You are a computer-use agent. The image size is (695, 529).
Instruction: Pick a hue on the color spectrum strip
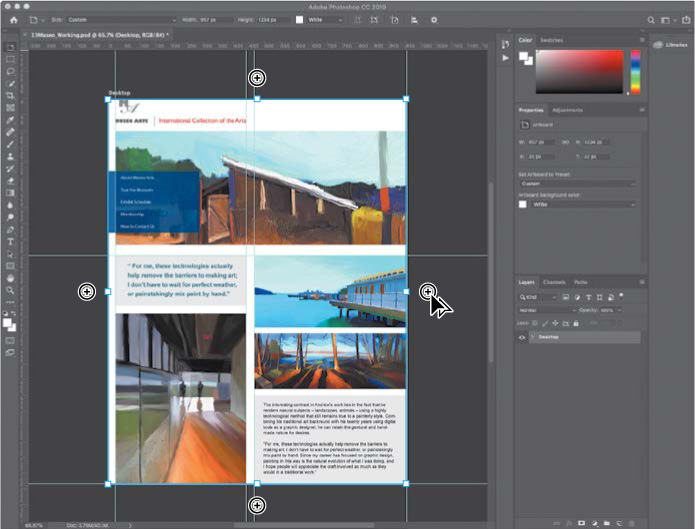pos(634,70)
